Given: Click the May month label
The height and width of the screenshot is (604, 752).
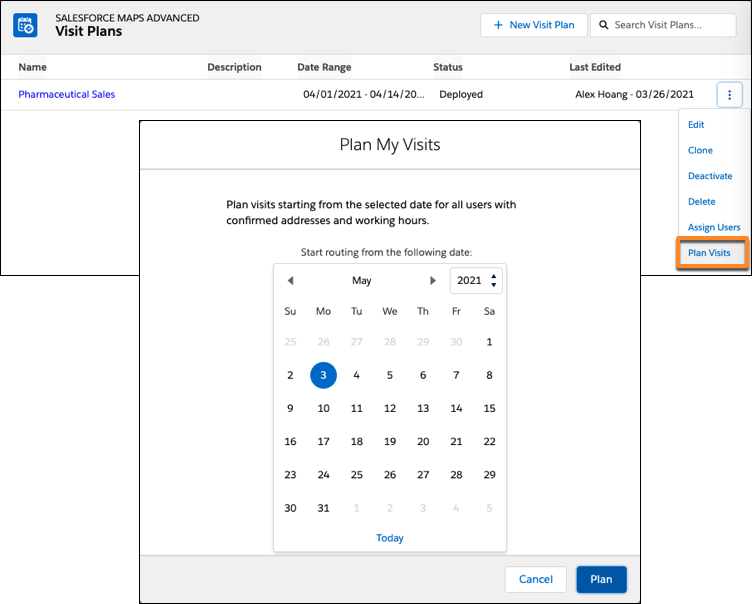Looking at the screenshot, I should point(362,281).
